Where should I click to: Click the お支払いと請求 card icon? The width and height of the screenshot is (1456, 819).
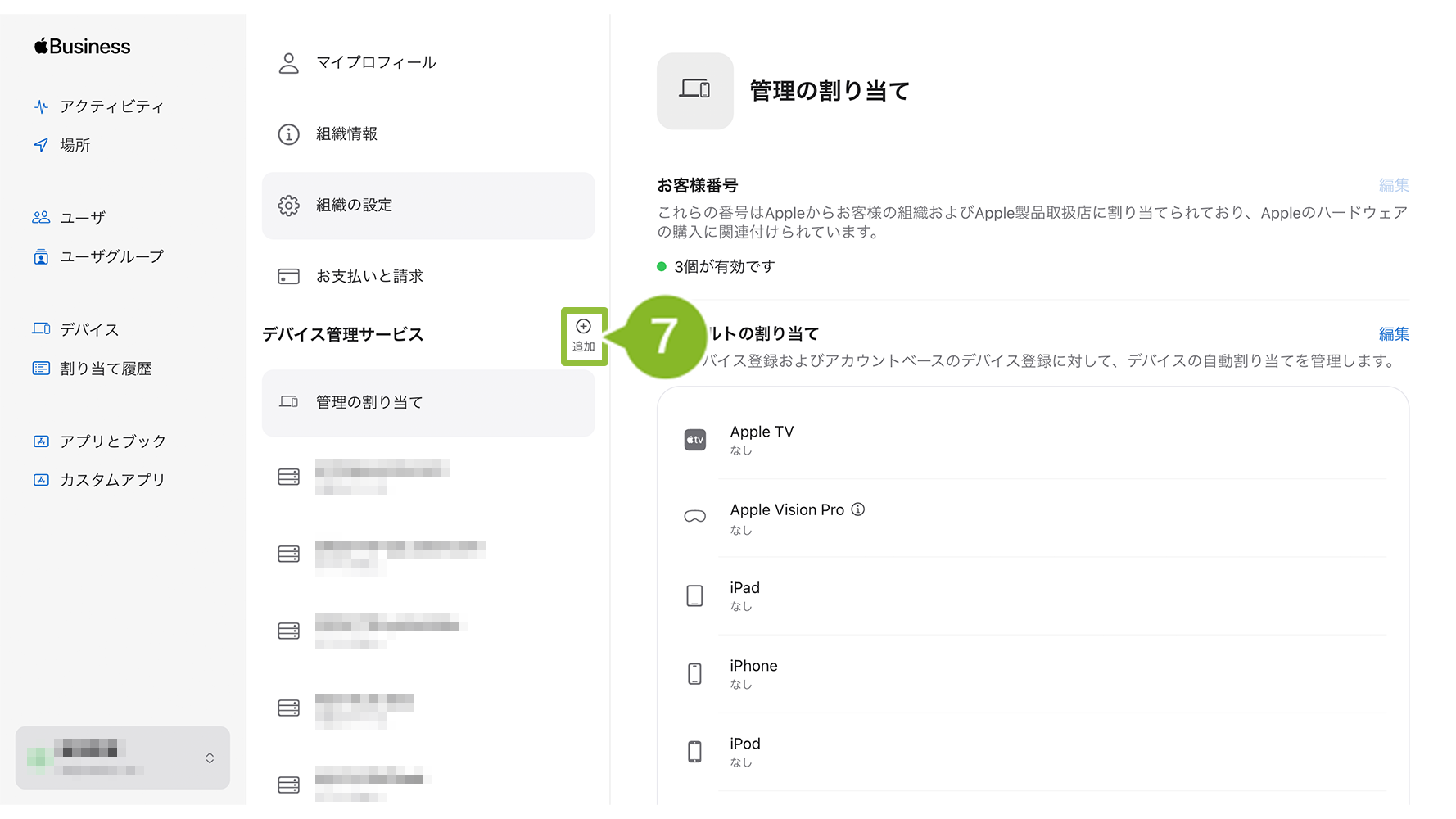[x=288, y=277]
